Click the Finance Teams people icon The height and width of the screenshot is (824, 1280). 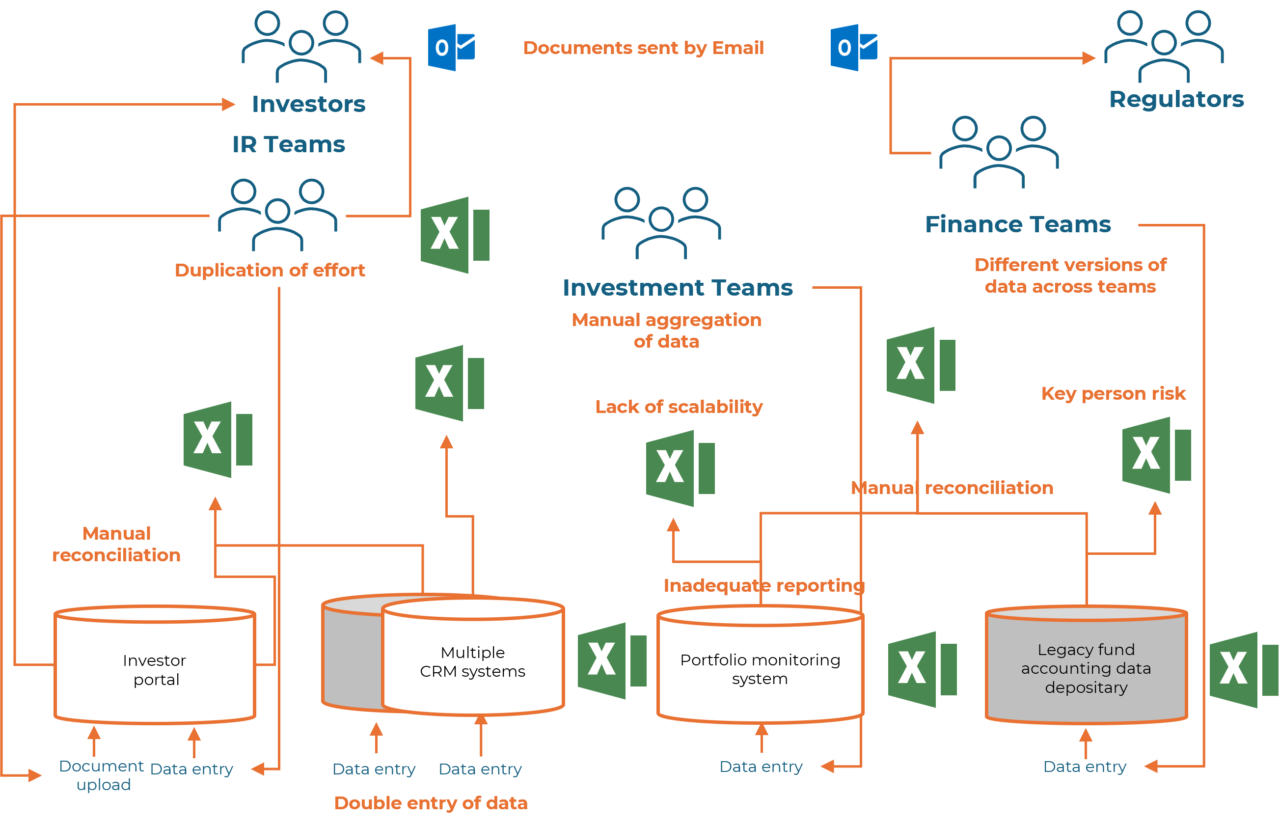(x=998, y=152)
